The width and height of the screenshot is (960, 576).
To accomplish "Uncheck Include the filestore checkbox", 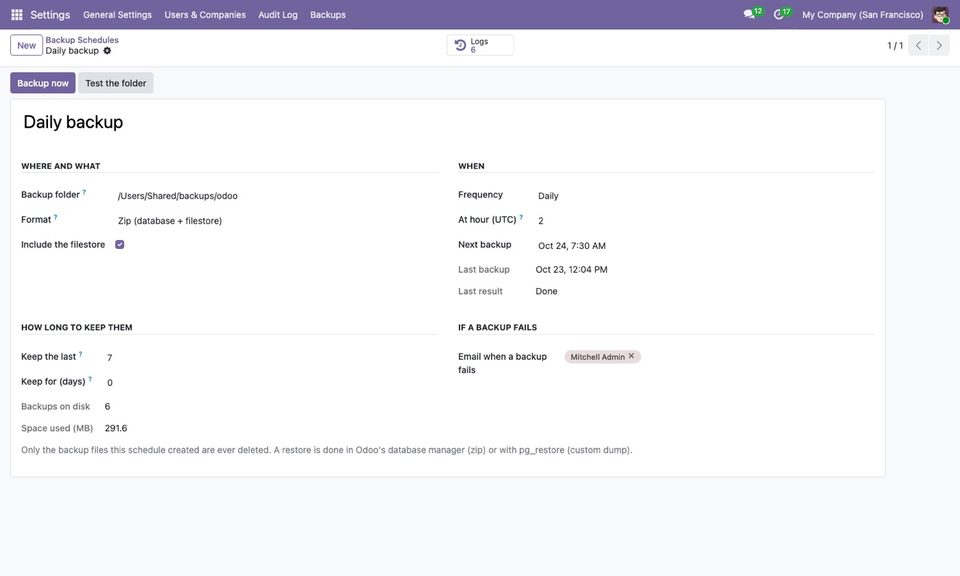I will 119,244.
